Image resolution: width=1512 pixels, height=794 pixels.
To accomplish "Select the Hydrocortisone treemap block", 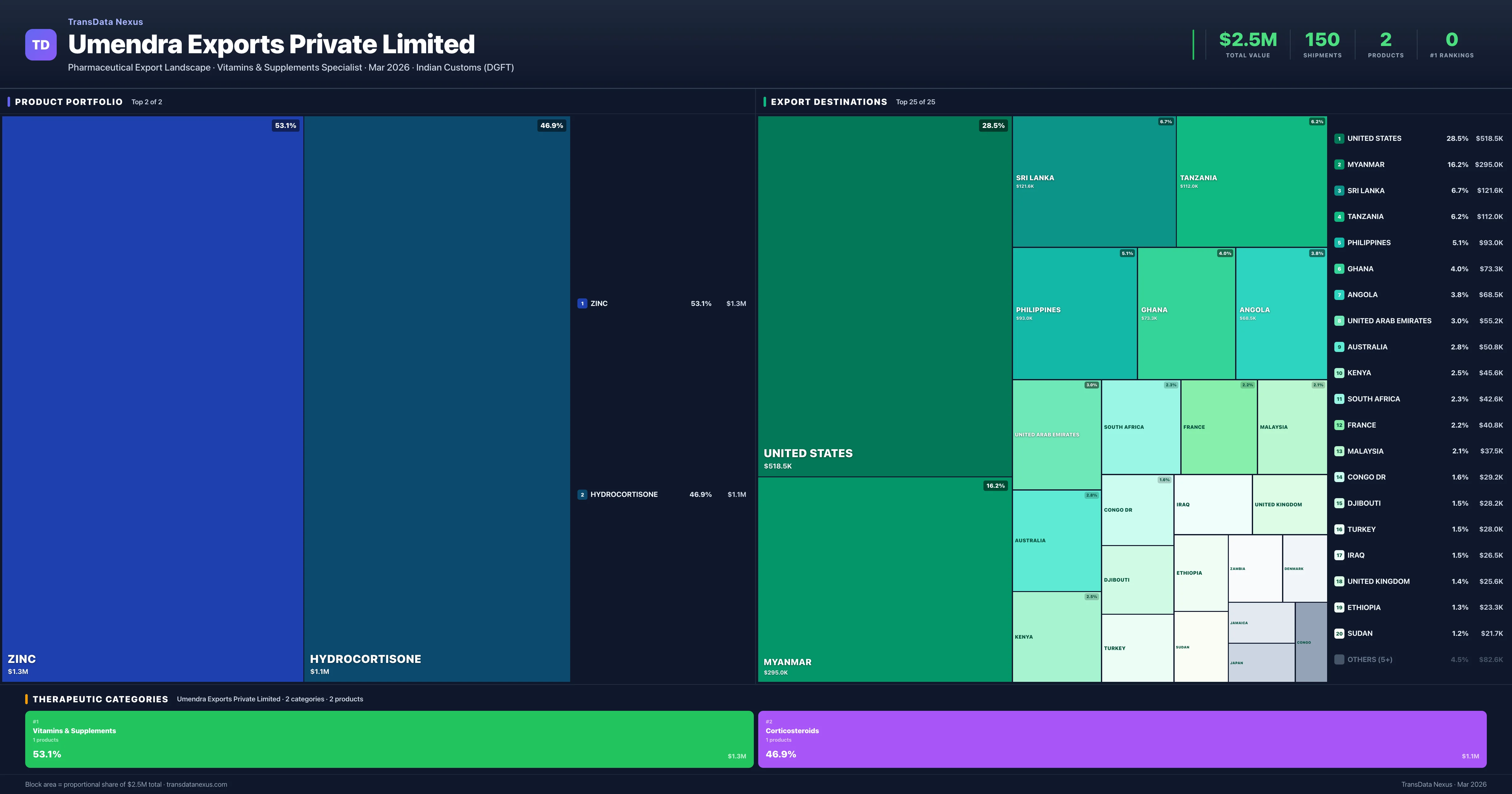I will [437, 399].
